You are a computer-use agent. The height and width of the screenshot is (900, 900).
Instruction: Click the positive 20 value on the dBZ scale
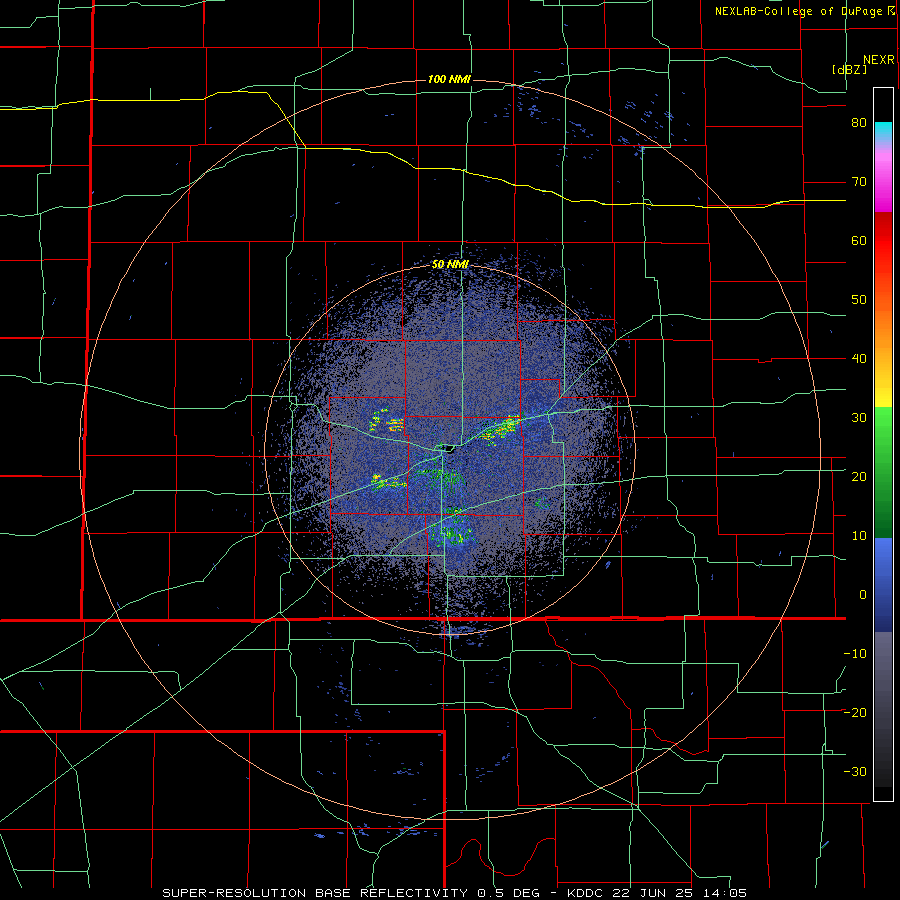click(x=859, y=477)
